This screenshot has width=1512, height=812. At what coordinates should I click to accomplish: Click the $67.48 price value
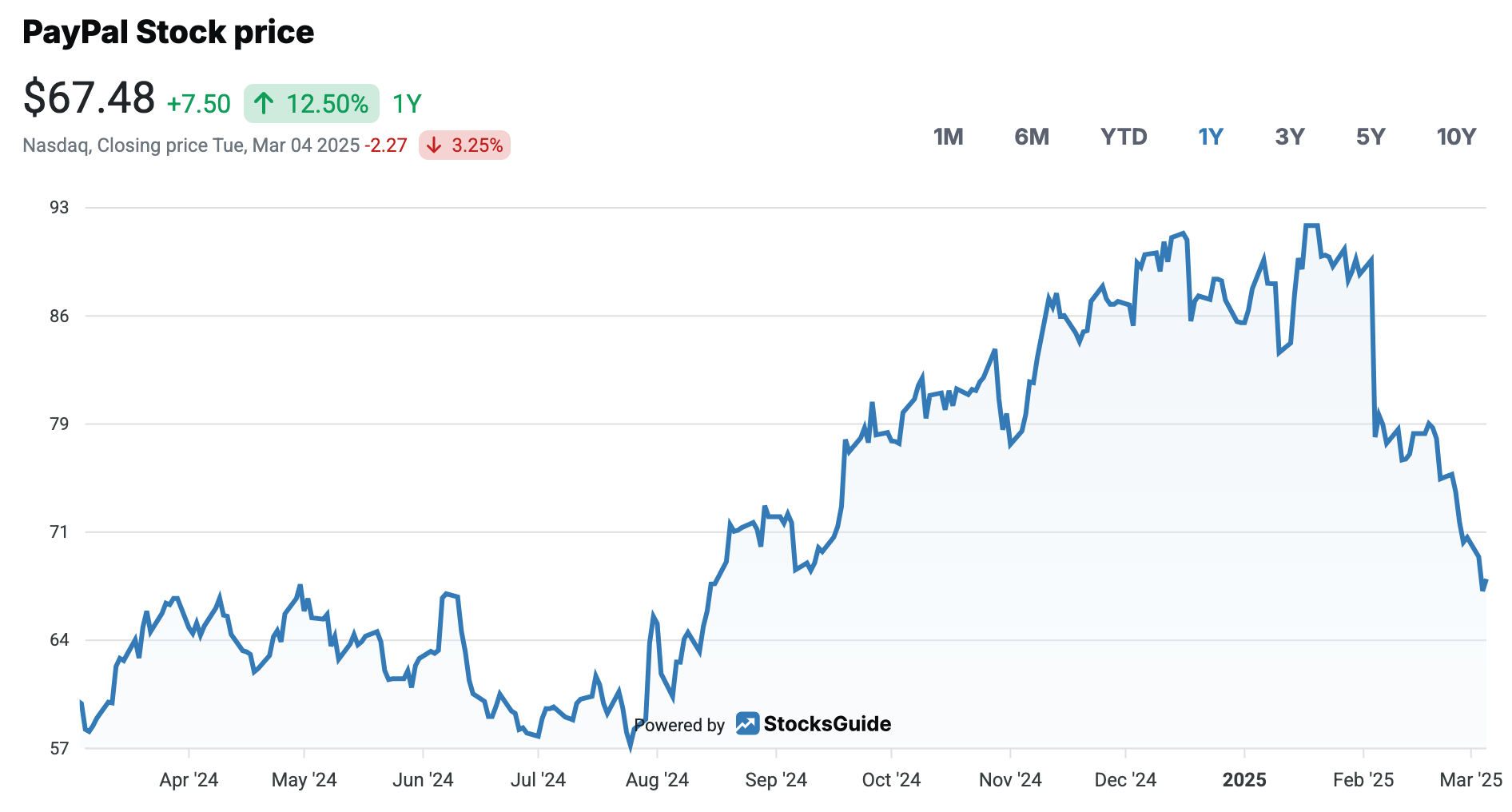click(90, 98)
